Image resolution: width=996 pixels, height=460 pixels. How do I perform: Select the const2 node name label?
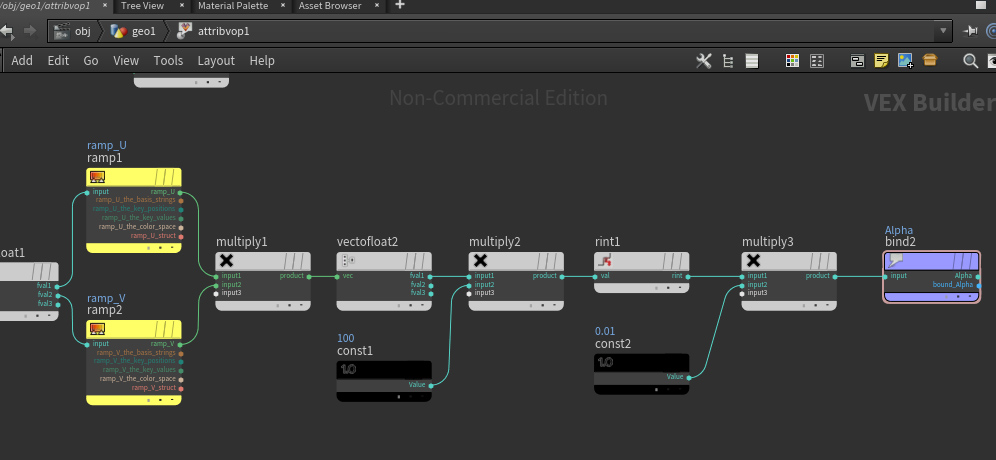(x=613, y=344)
